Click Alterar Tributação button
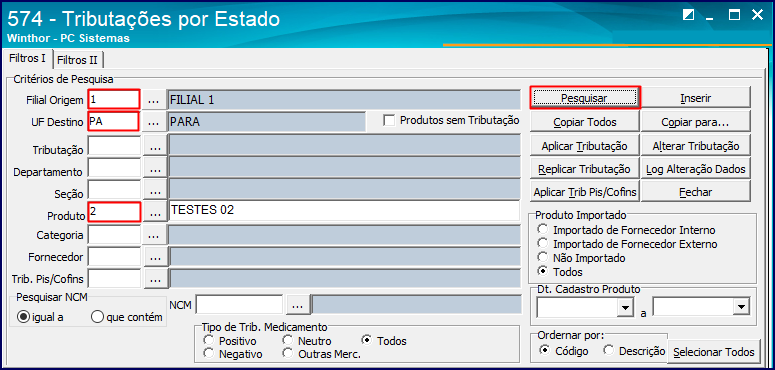Viewport: 775px width, 370px height. tap(695, 146)
